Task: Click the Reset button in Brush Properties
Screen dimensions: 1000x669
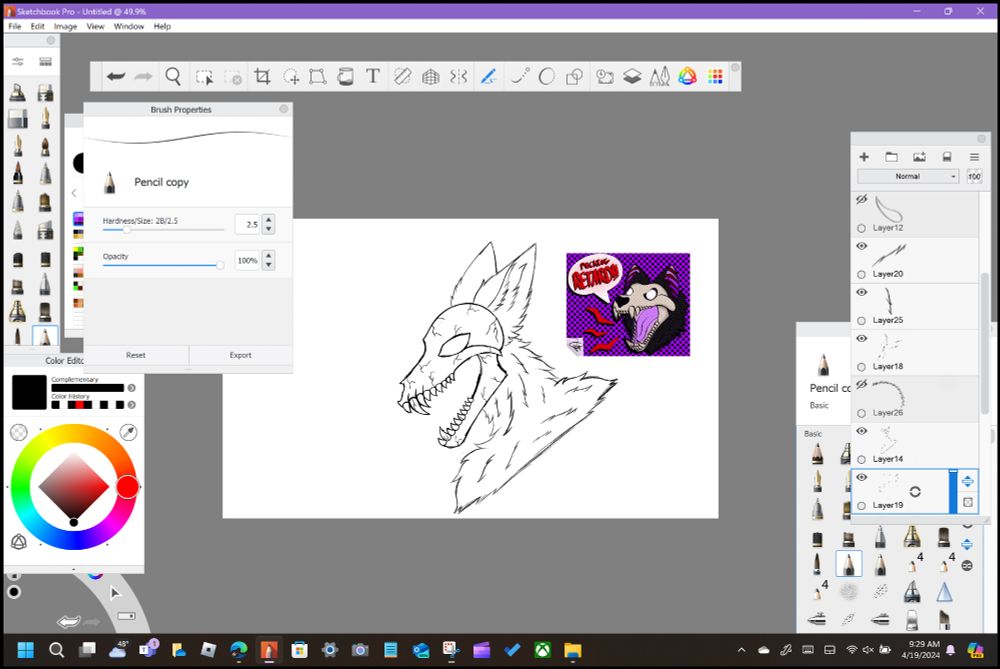Action: tap(136, 355)
